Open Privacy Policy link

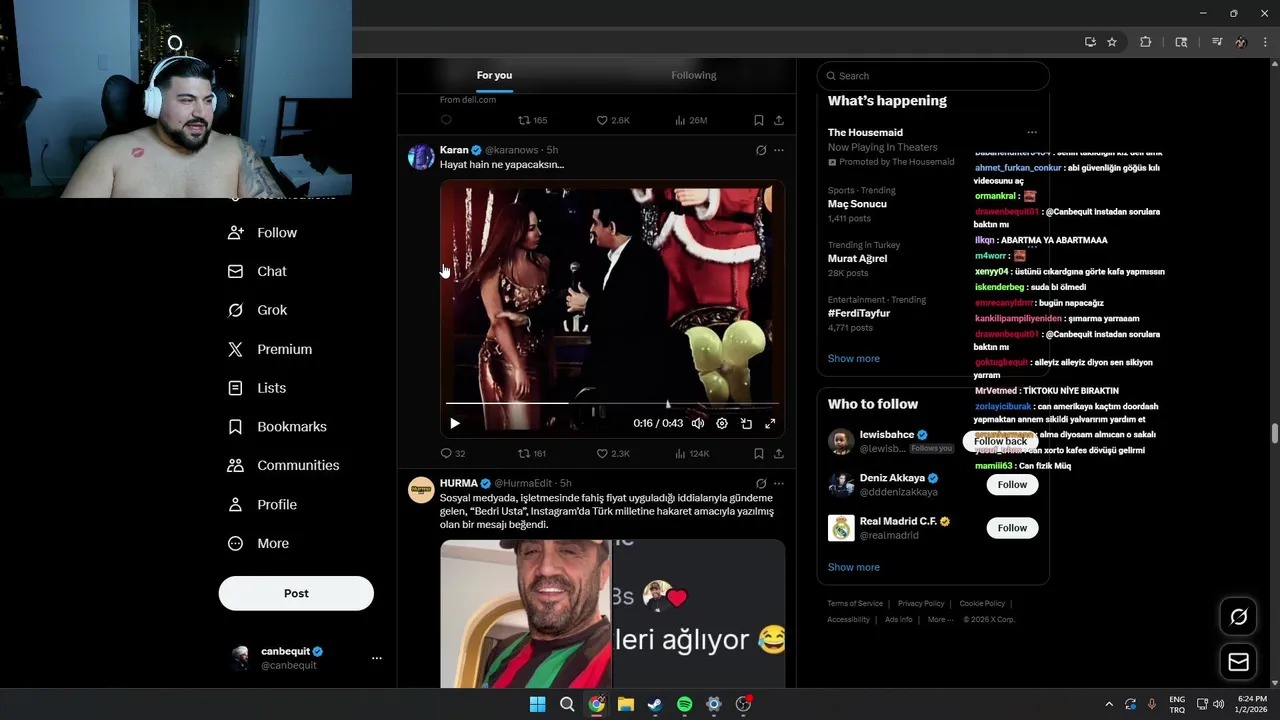(x=921, y=603)
